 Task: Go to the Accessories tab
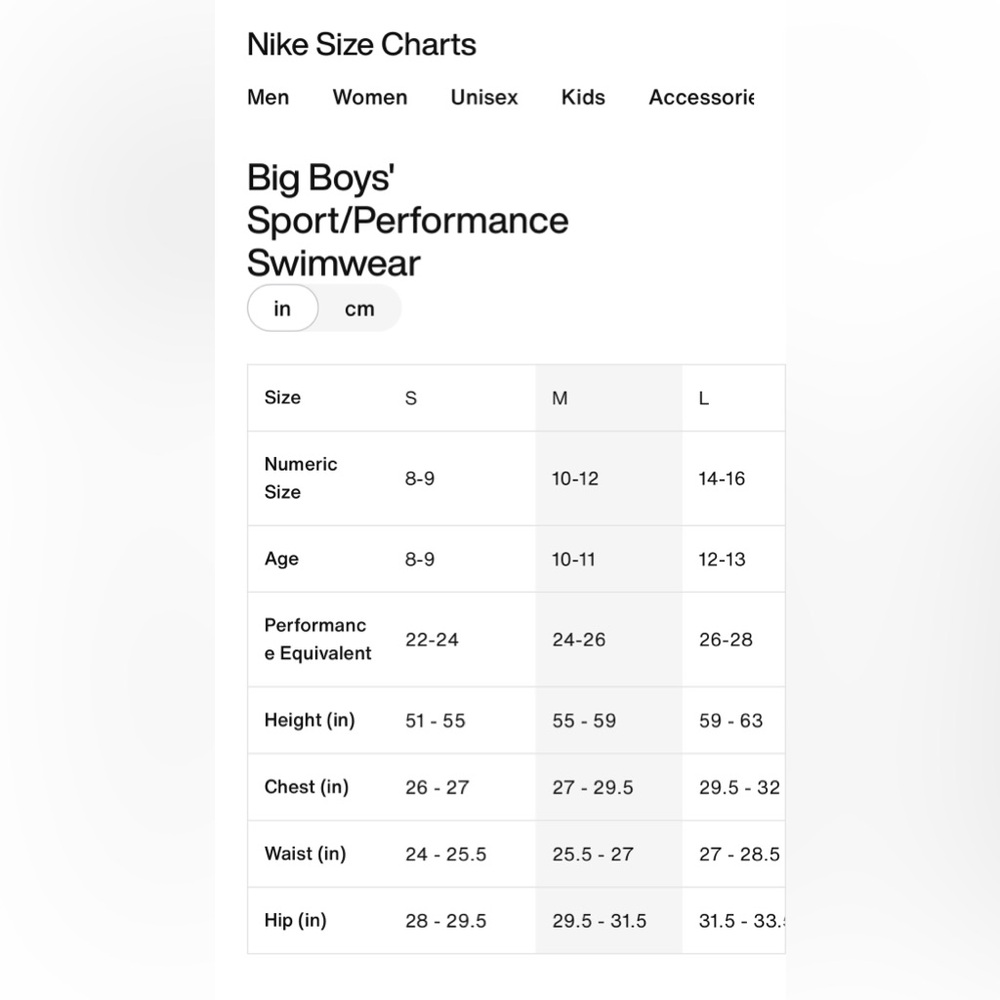click(x=702, y=97)
